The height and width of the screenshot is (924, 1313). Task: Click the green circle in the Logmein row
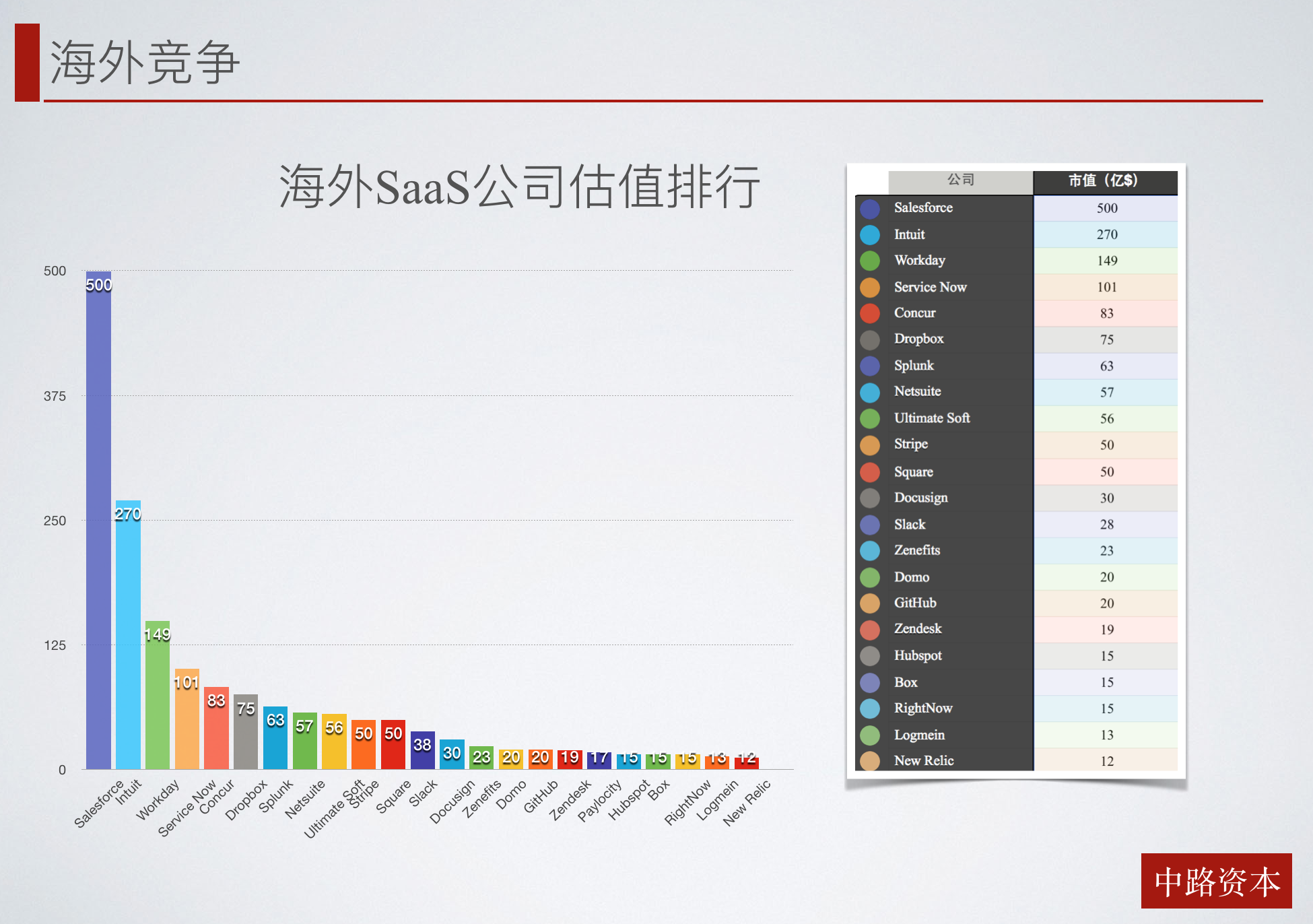[870, 735]
